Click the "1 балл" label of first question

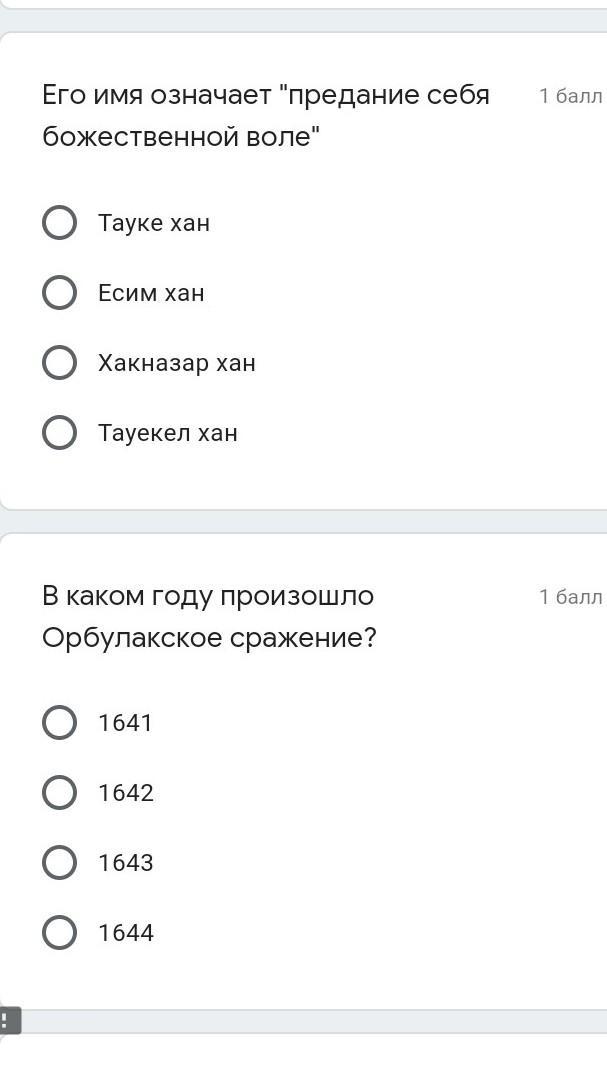[570, 96]
